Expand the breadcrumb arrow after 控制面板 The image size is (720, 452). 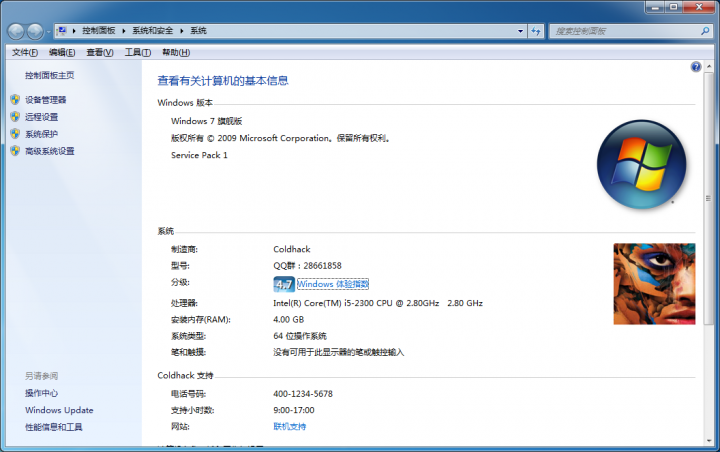coord(125,32)
